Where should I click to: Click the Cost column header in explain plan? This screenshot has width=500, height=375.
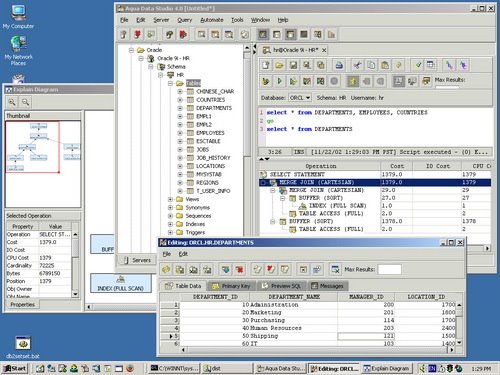[397, 166]
